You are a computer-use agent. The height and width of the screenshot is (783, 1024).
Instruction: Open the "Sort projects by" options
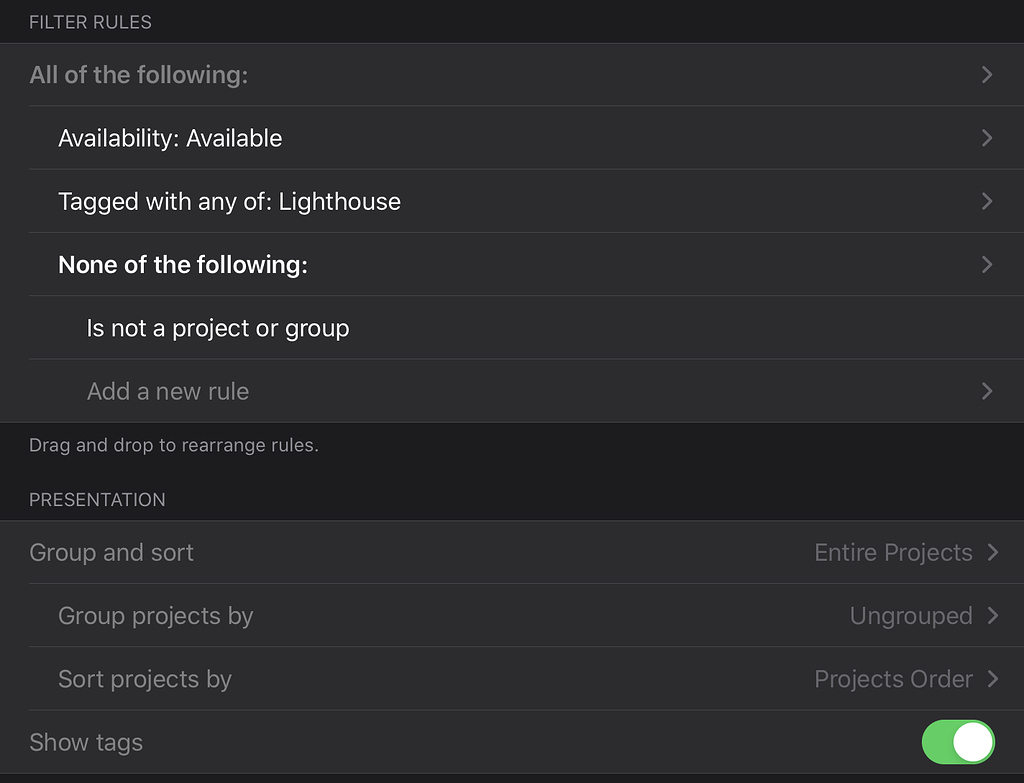(x=144, y=679)
